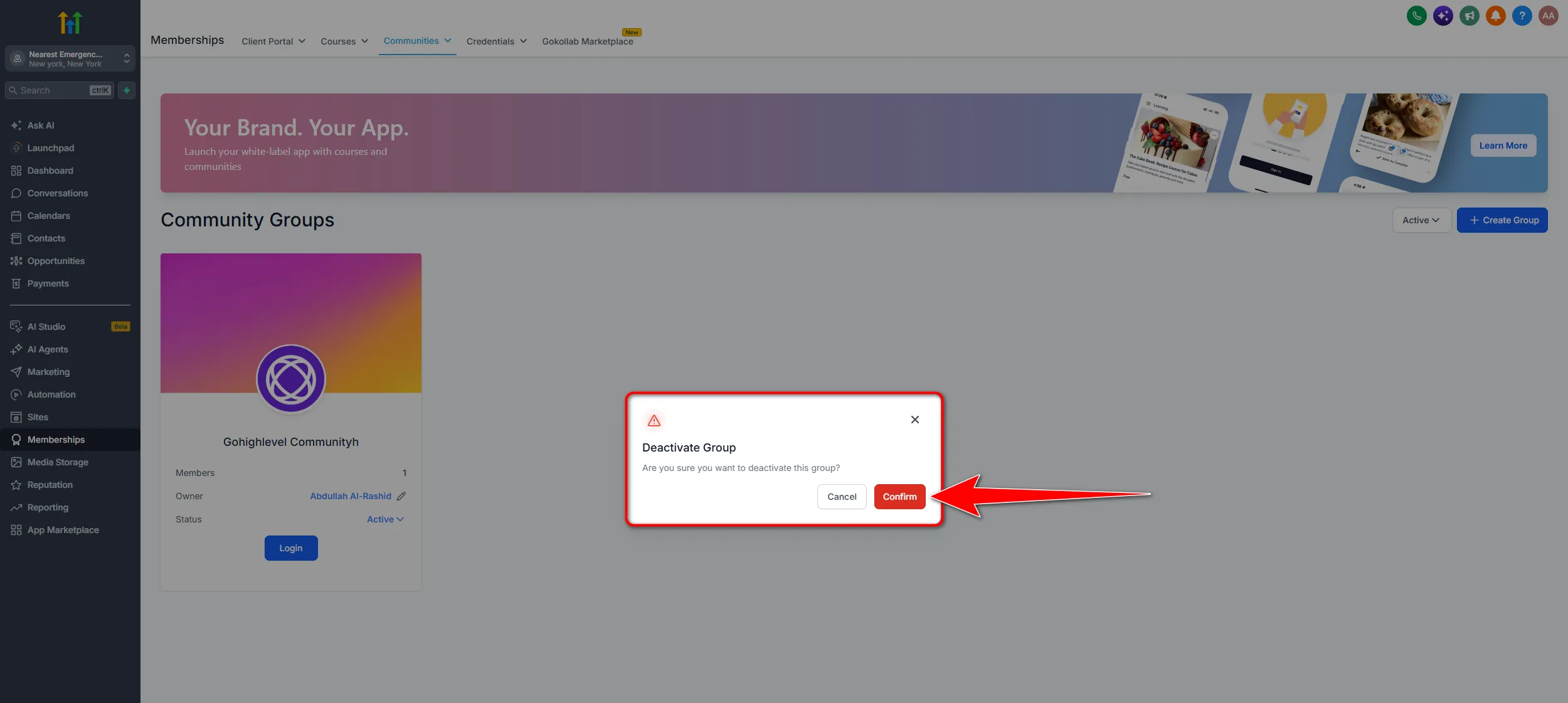Click inside the sidebar Search field
Image resolution: width=1568 pixels, height=703 pixels.
(x=60, y=90)
